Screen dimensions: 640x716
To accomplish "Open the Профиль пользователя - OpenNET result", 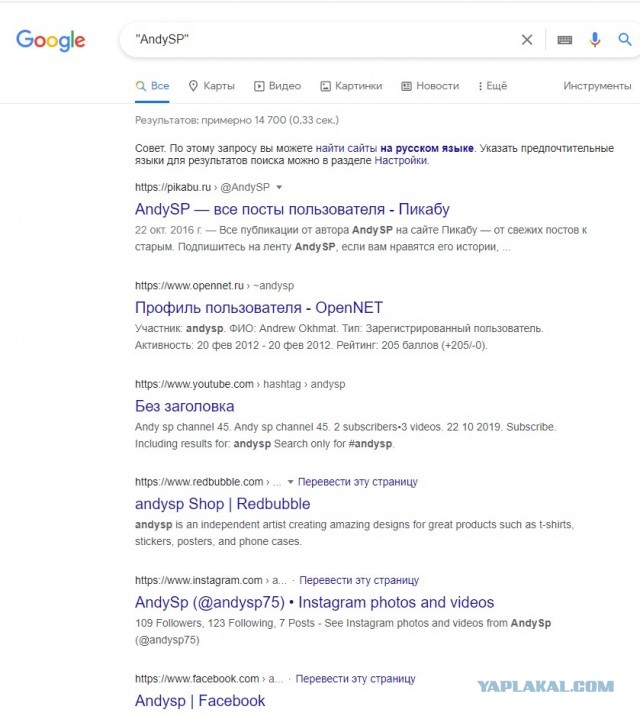I will click(x=259, y=308).
